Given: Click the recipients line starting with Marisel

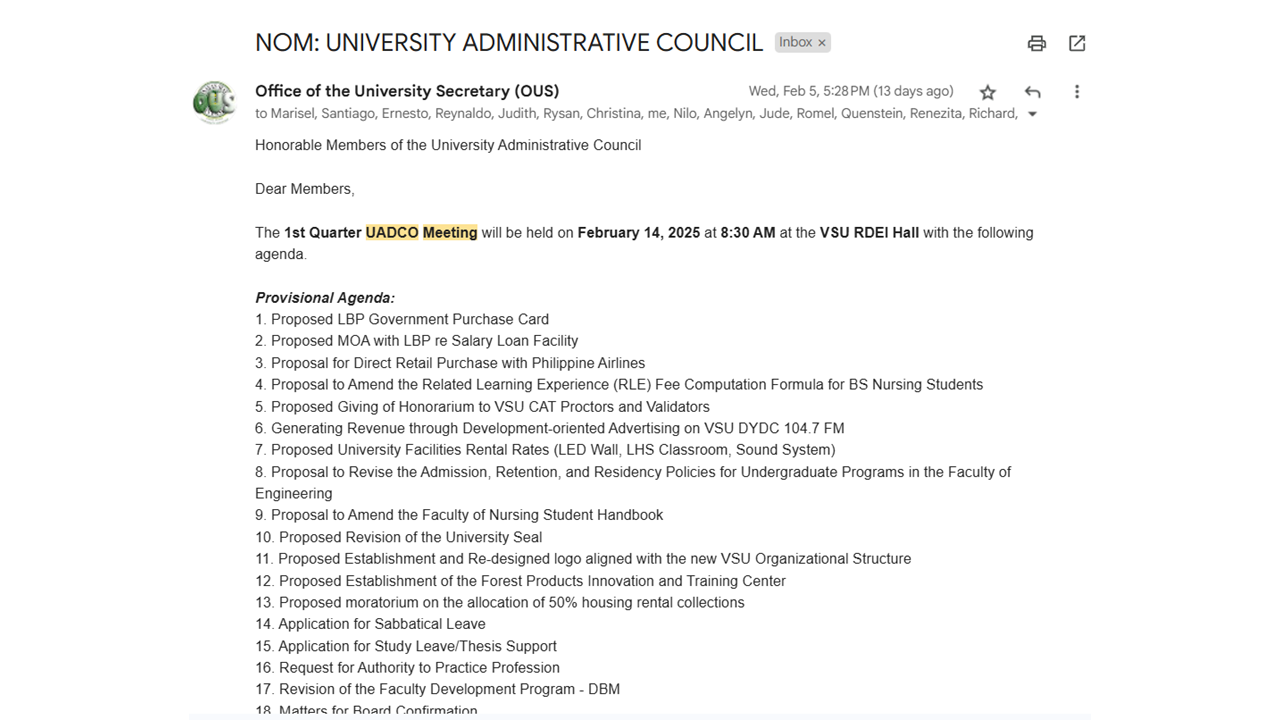Looking at the screenshot, I should point(636,114).
